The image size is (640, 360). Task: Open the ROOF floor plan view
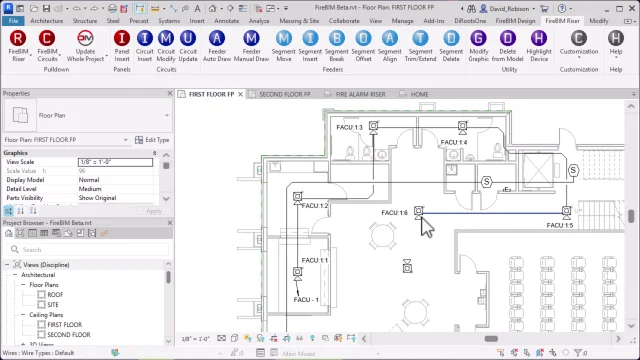55,295
